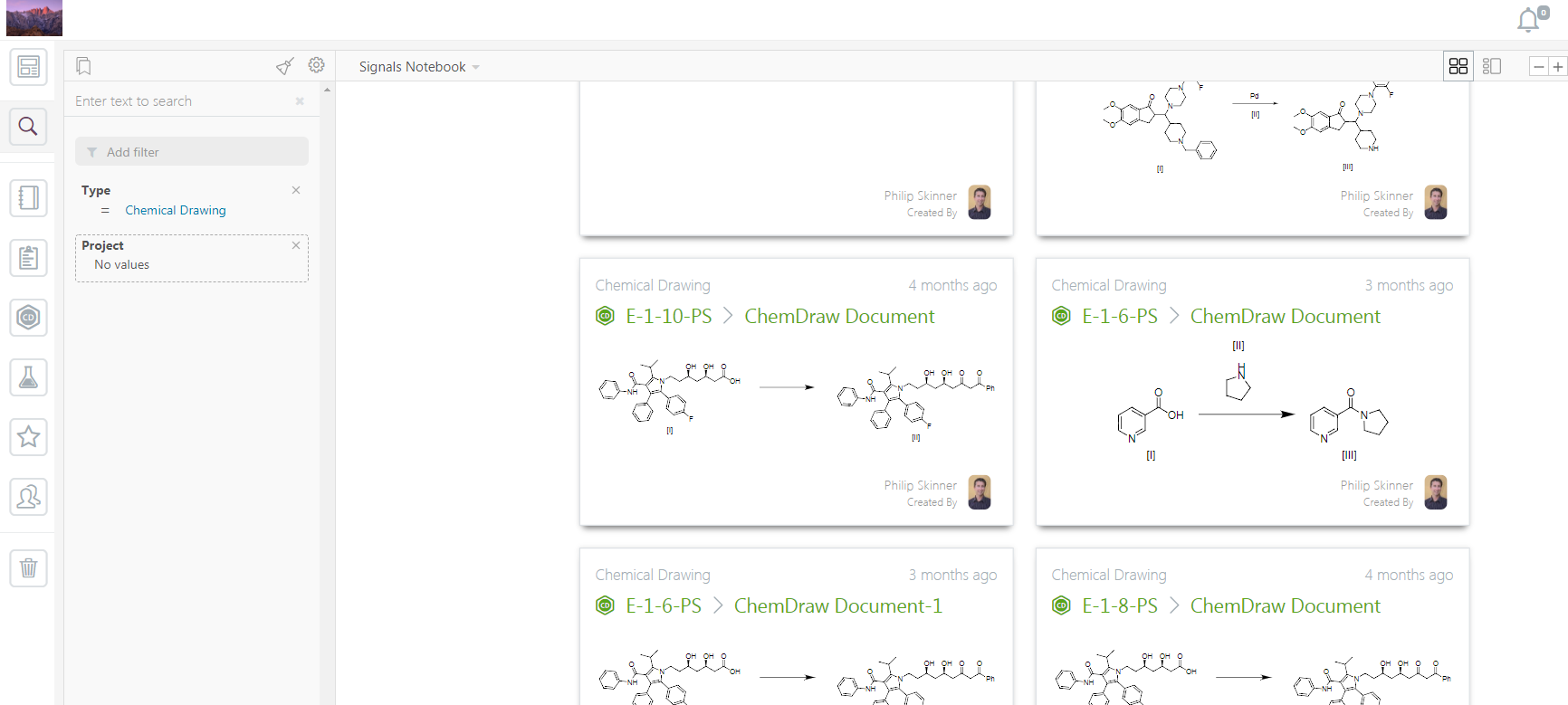Click the flask experiments icon in sidebar
The height and width of the screenshot is (705, 1568).
tap(28, 377)
